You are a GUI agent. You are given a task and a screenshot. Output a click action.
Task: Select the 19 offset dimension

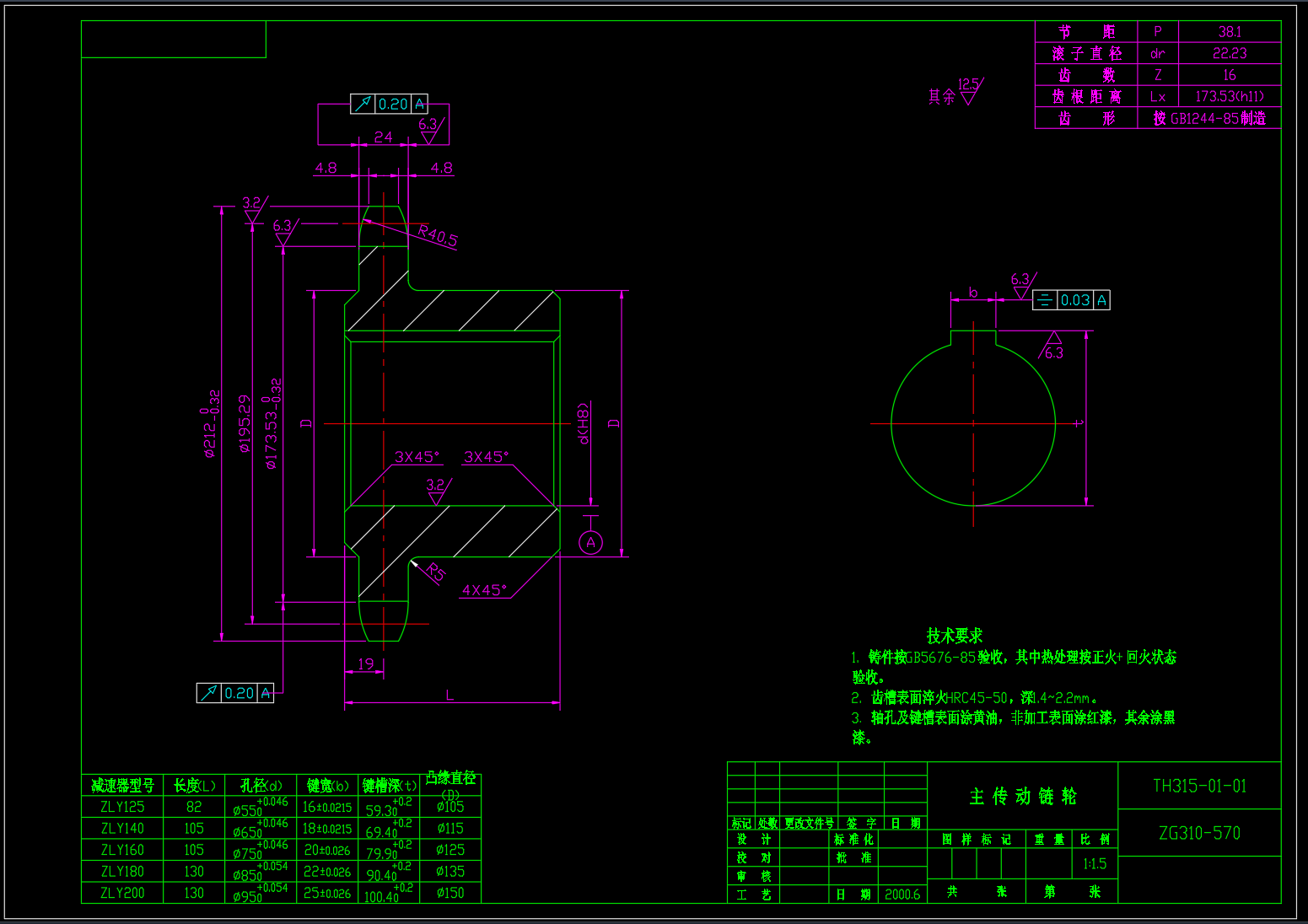click(365, 663)
